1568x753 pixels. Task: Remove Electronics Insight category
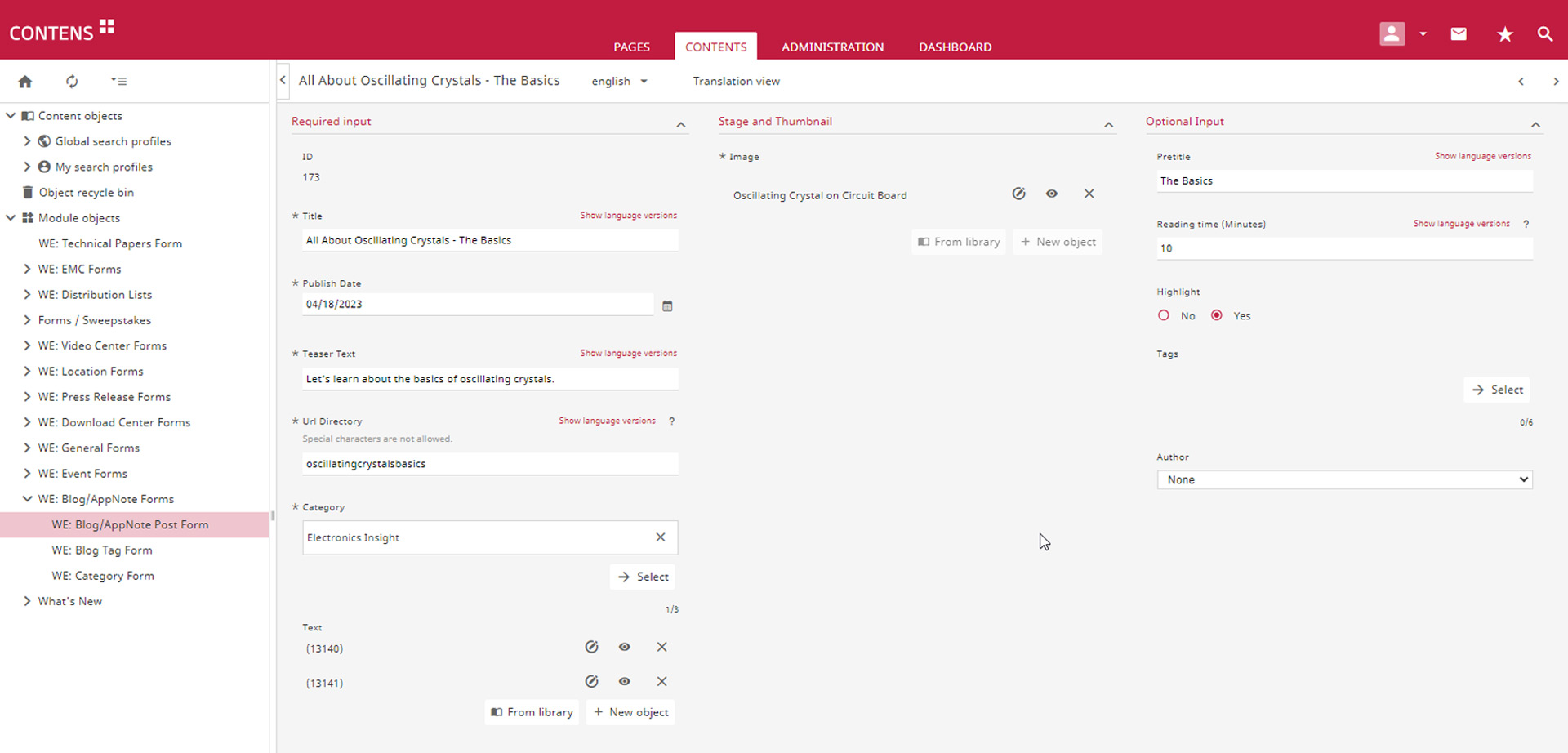point(660,537)
